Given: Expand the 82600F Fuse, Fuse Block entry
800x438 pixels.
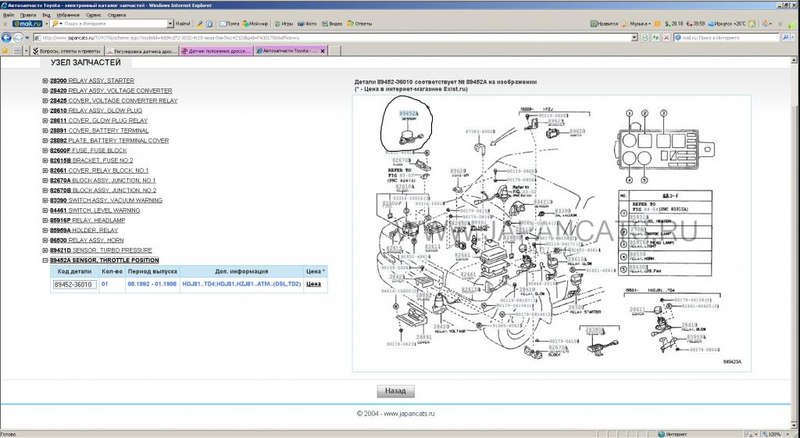Looking at the screenshot, I should point(44,150).
